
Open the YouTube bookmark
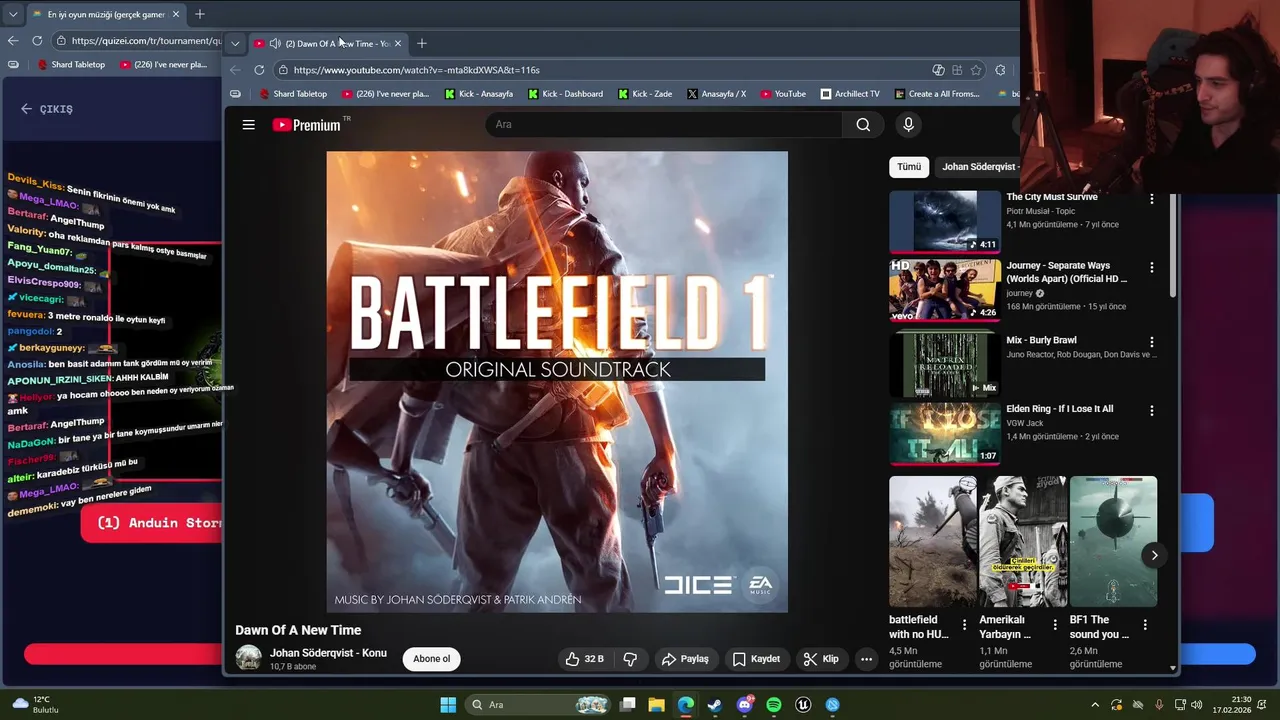click(x=783, y=94)
